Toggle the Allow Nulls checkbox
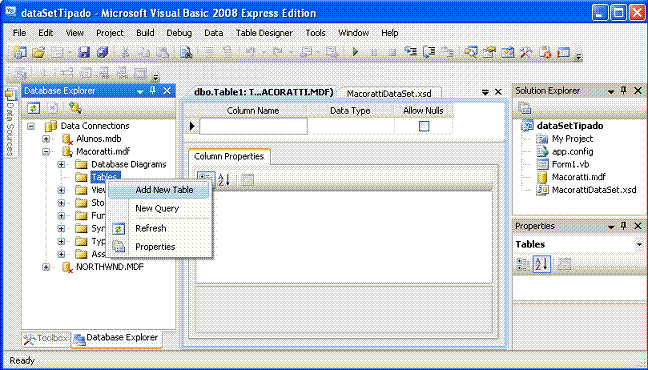The width and height of the screenshot is (648, 370). (x=424, y=126)
